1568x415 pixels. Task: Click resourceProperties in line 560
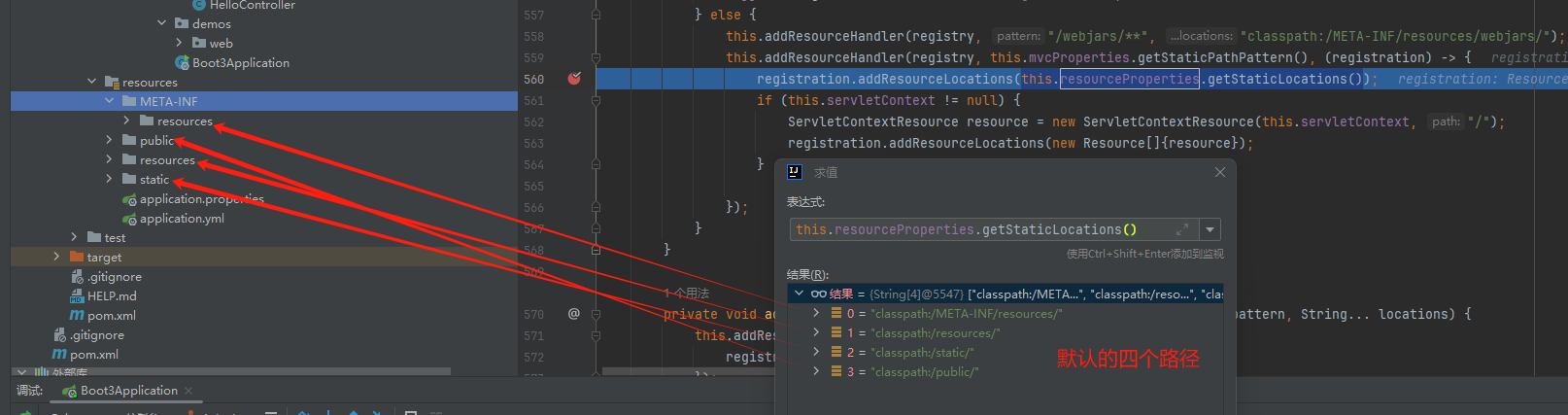pos(1129,79)
